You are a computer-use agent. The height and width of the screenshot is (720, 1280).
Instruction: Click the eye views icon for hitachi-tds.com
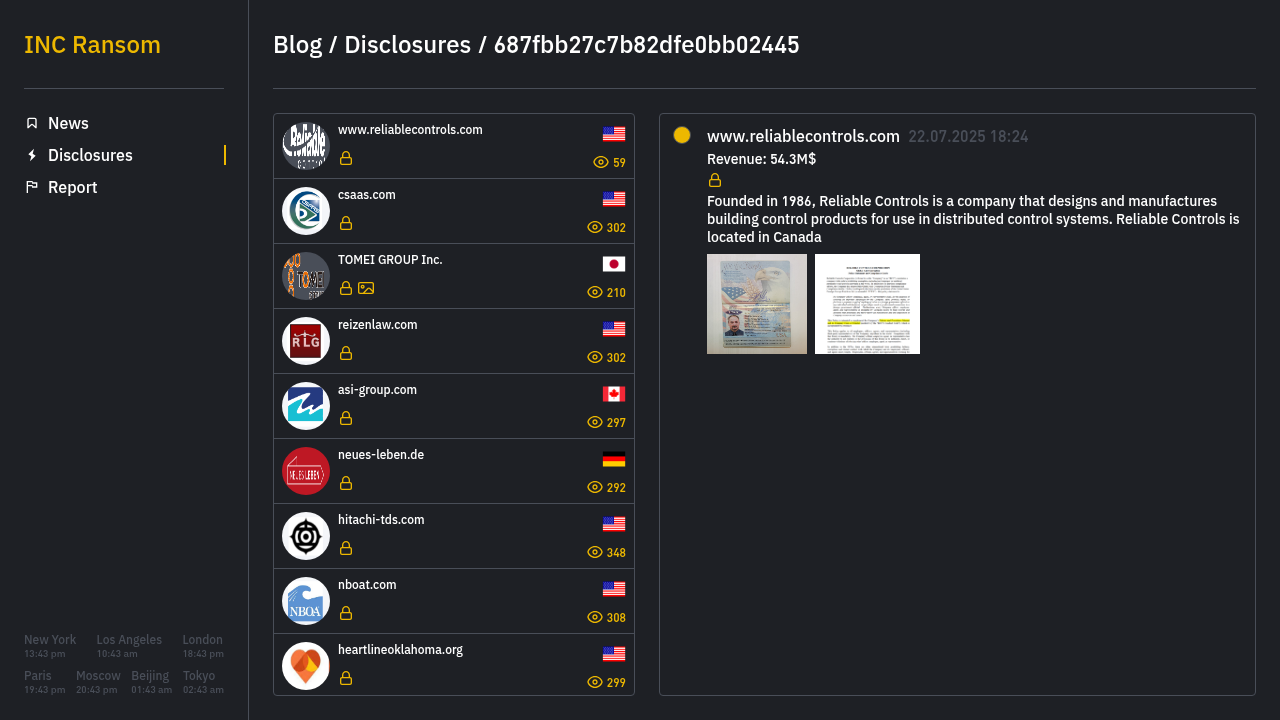pyautogui.click(x=595, y=552)
